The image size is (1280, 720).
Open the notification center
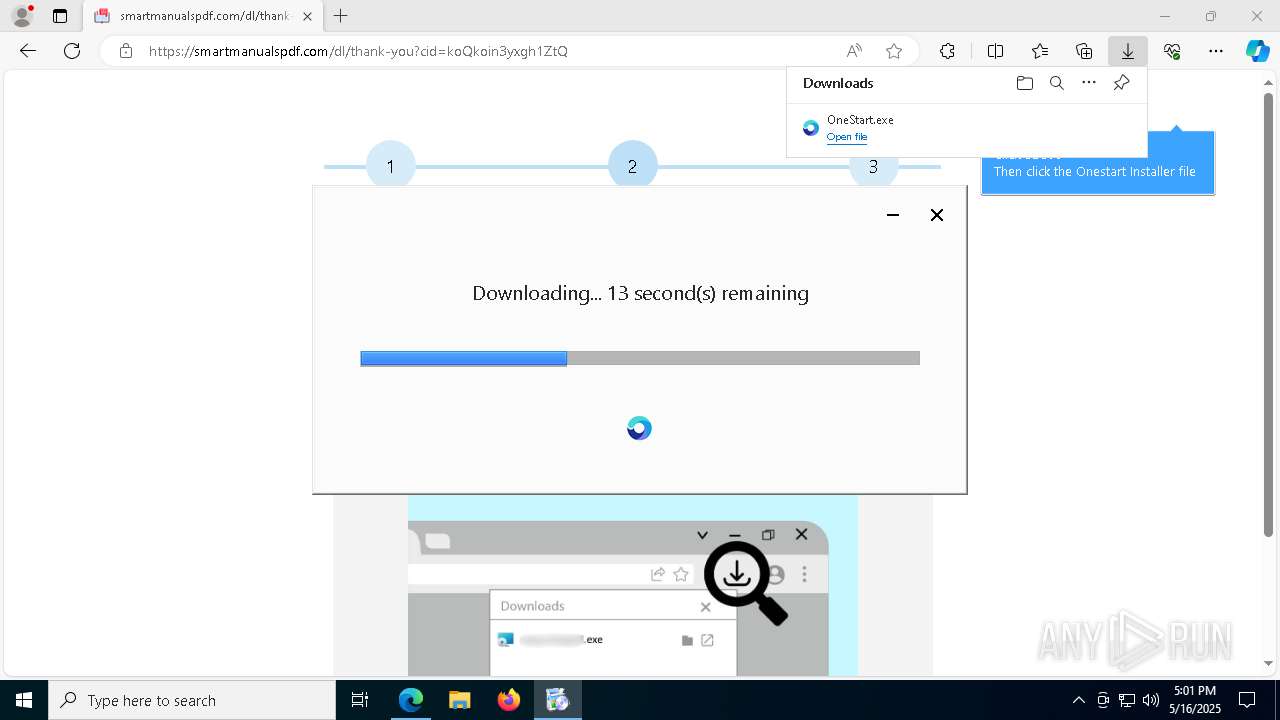pos(1247,700)
